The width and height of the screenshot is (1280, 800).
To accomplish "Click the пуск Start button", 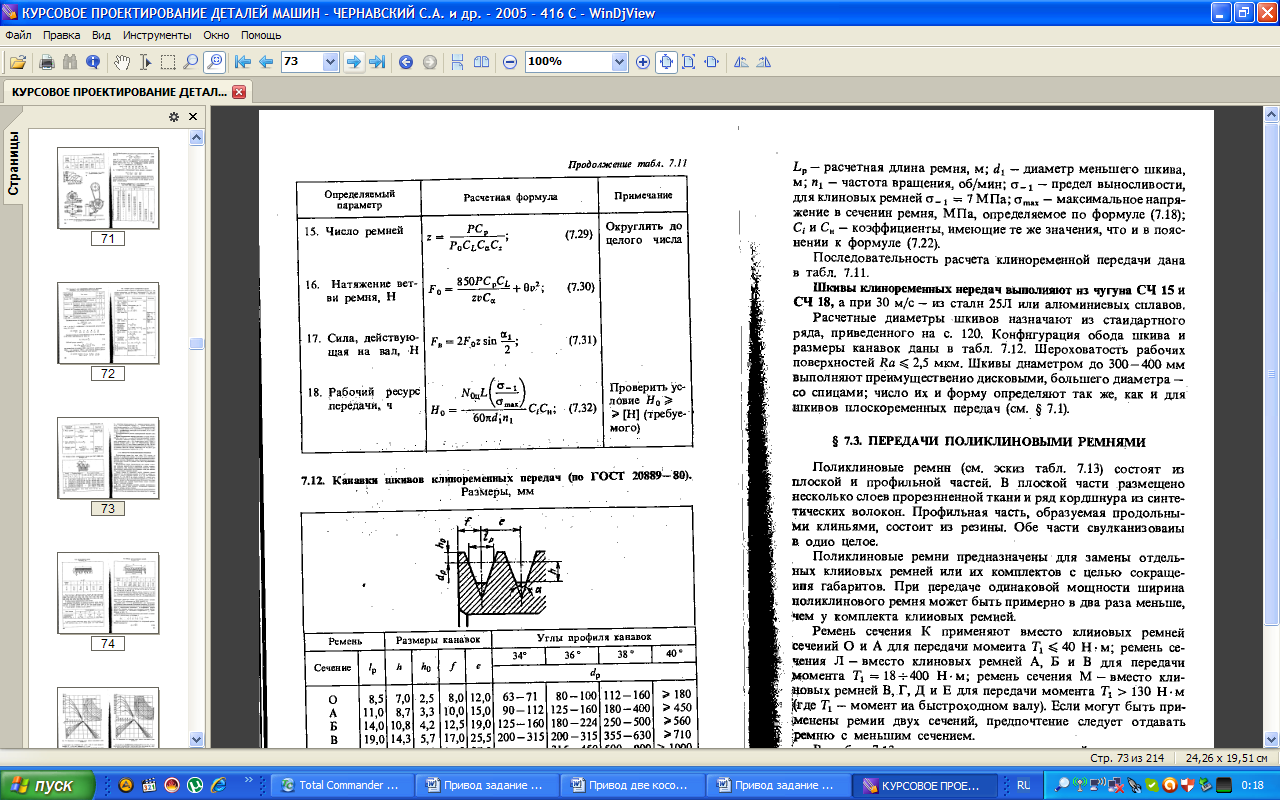I will 47,785.
